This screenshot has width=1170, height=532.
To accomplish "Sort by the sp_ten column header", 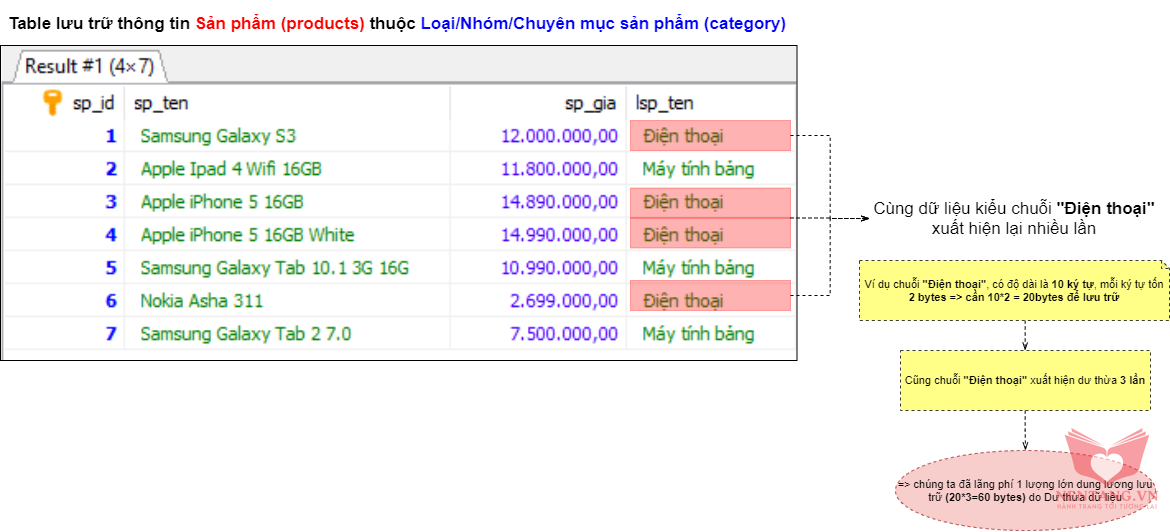I will point(161,103).
